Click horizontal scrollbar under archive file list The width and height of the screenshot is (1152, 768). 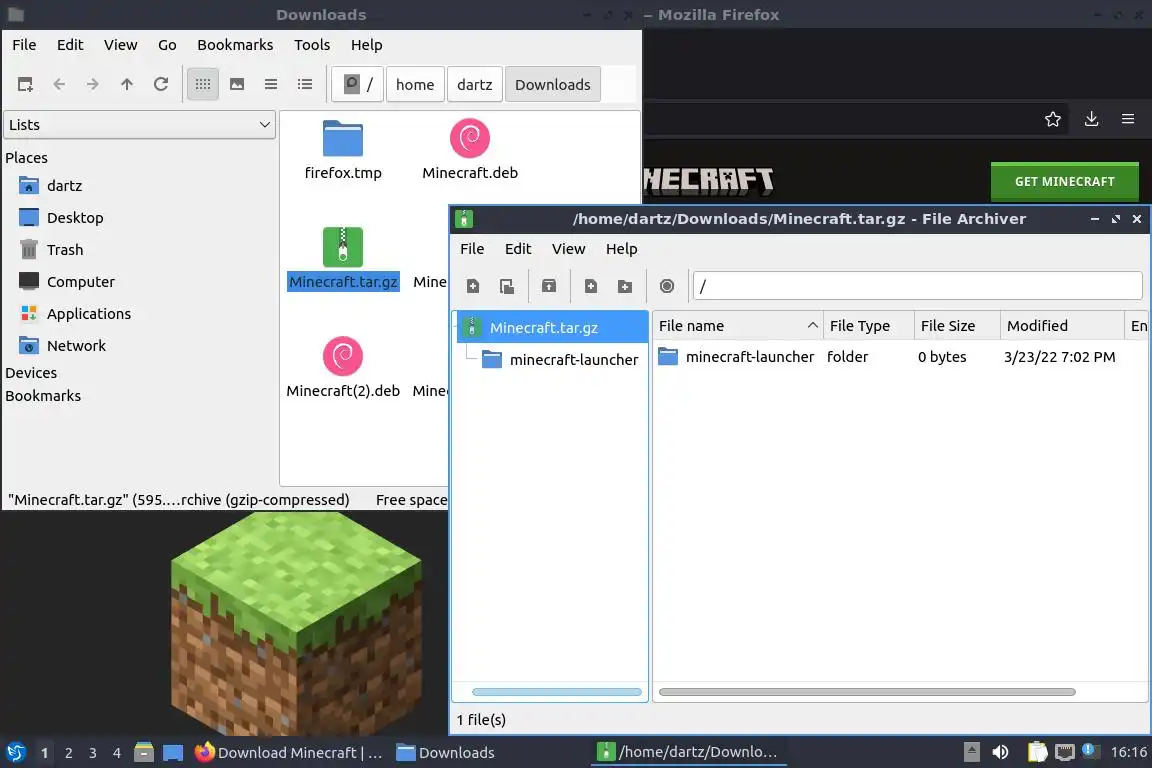click(867, 692)
